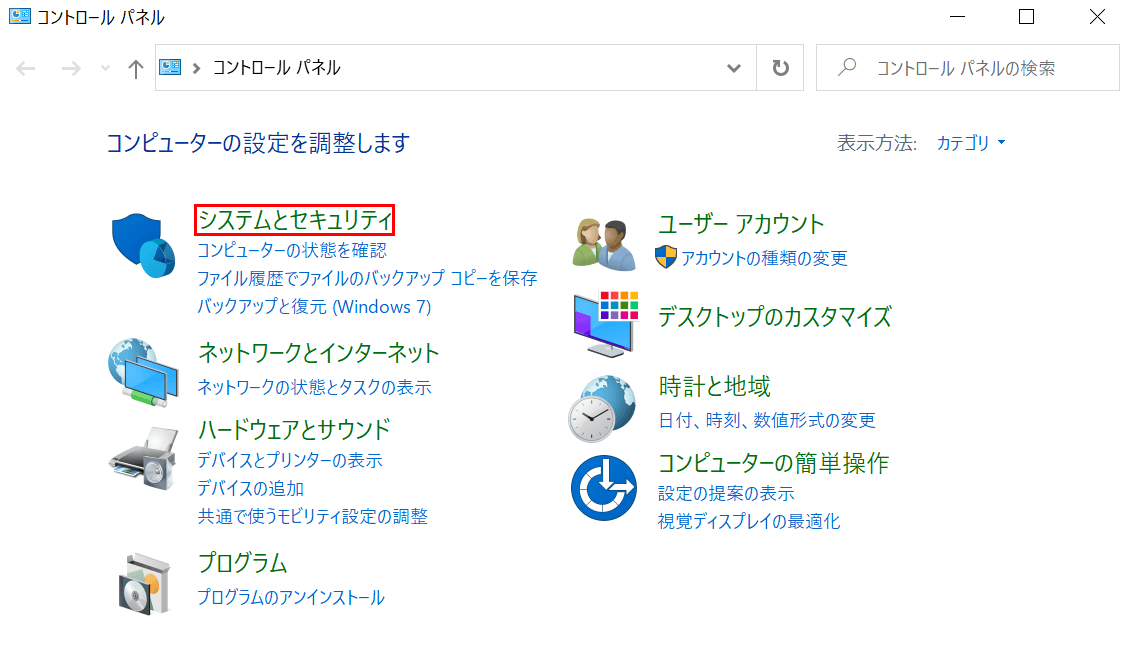Click the Desktop customization monitor icon

point(606,324)
